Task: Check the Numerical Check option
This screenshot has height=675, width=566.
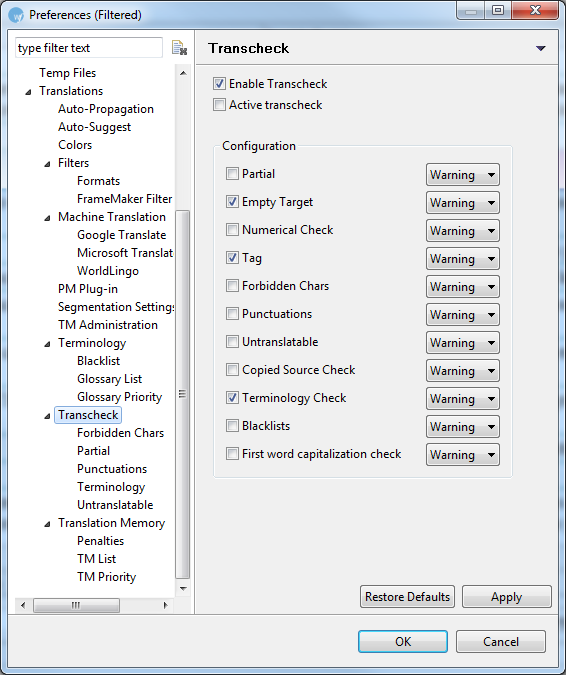Action: point(232,230)
